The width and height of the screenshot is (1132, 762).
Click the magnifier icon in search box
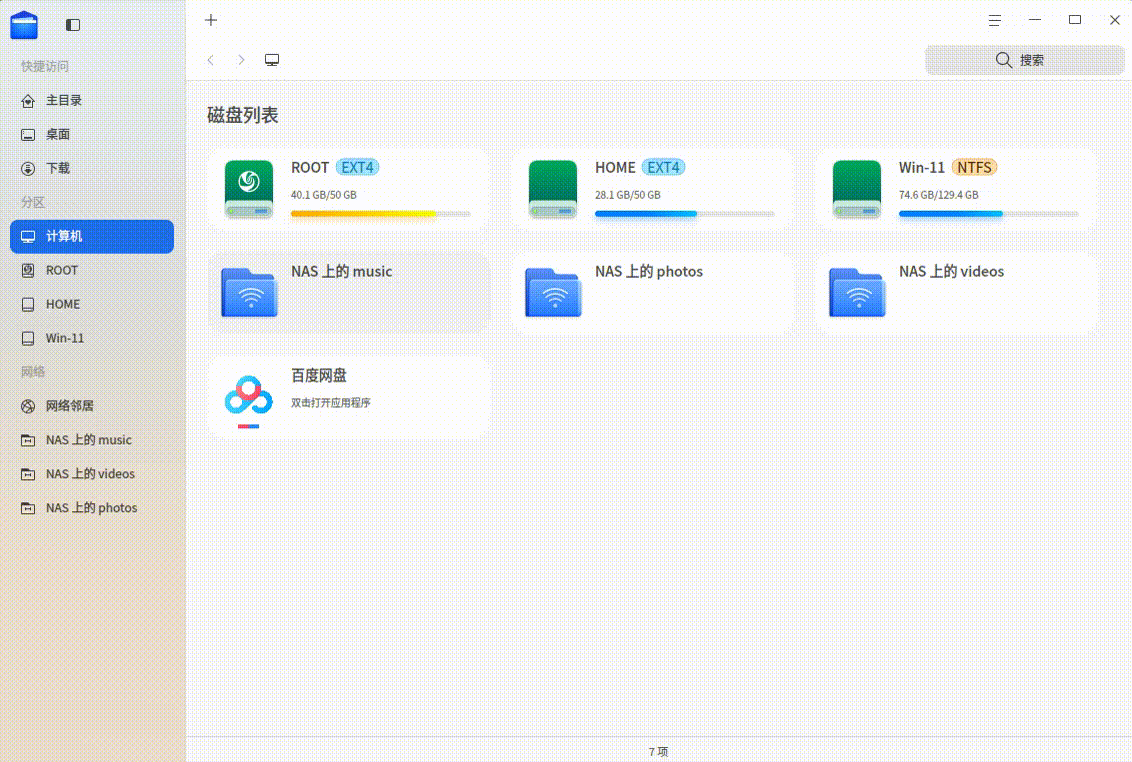(x=1003, y=60)
